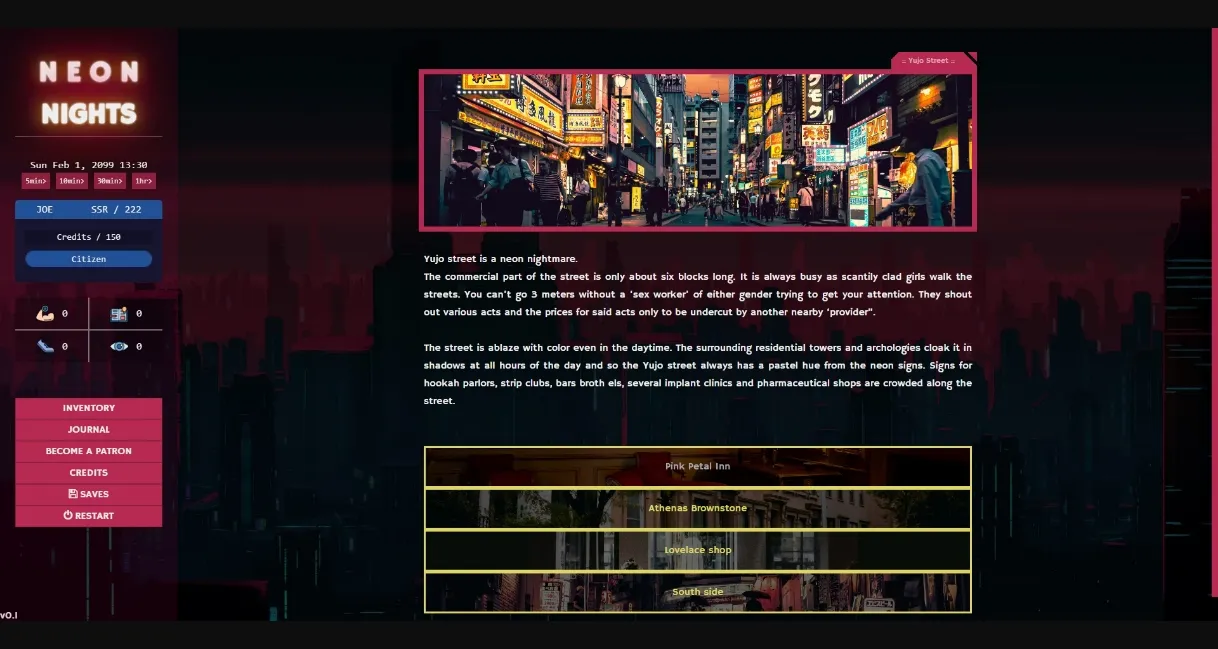Click the muscle strength stat icon

tap(45, 314)
